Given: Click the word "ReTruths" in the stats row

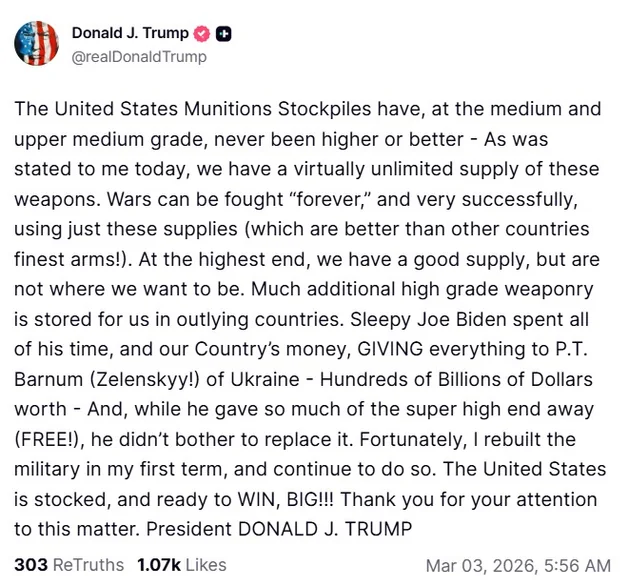Looking at the screenshot, I should click(x=87, y=565).
